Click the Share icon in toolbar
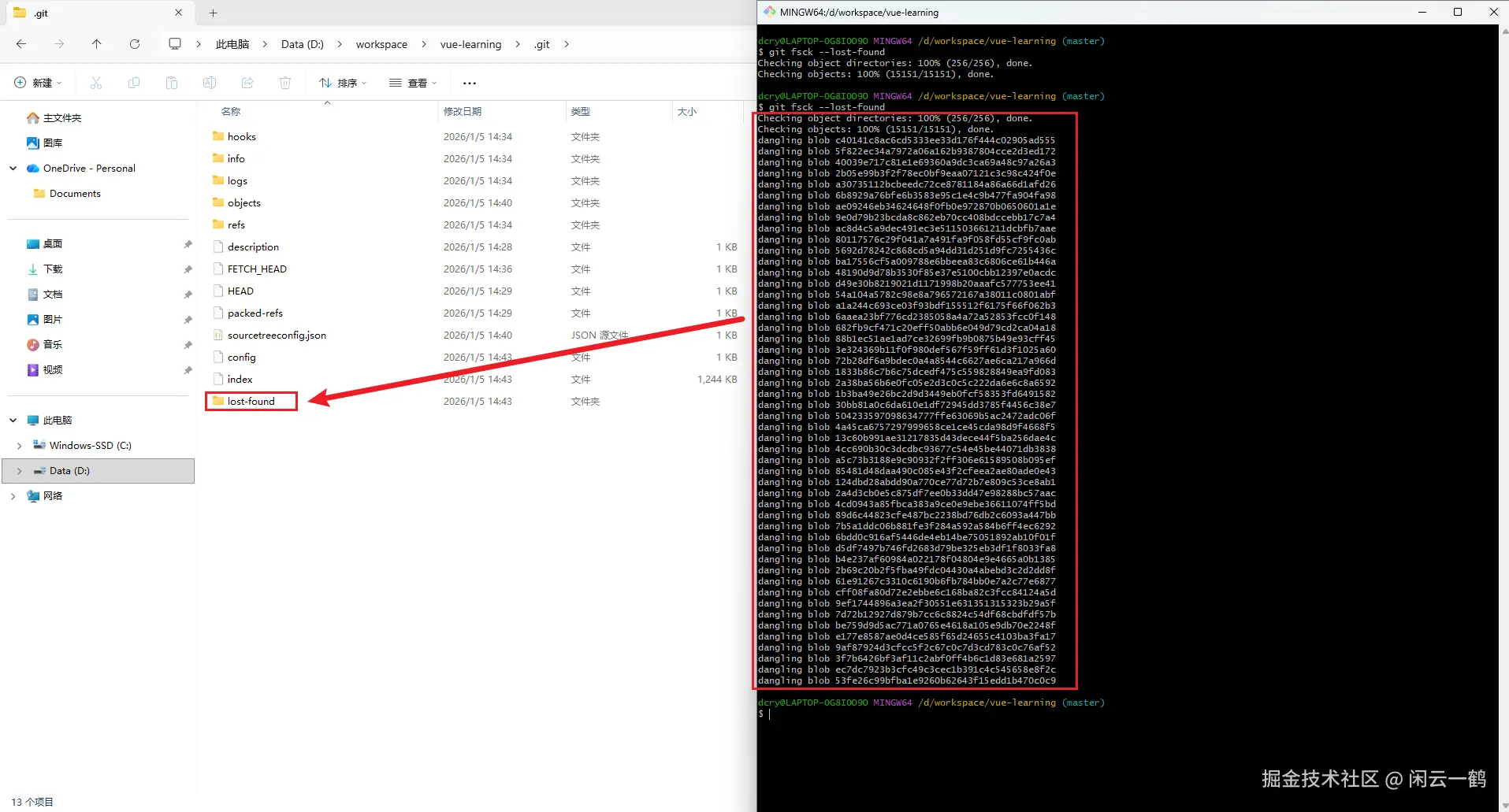This screenshot has height=812, width=1509. coord(247,83)
